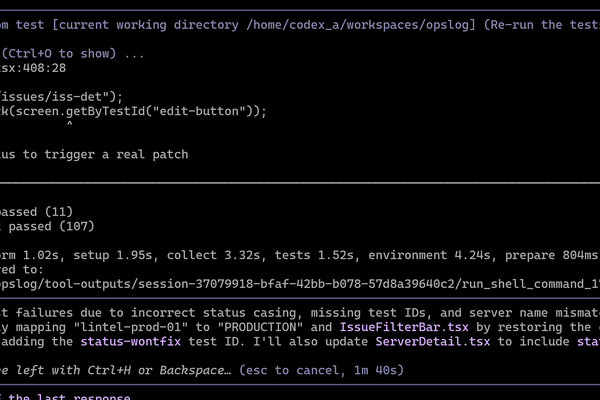Click the working directory path /home/codex_a/workspaces/opslog

click(357, 25)
